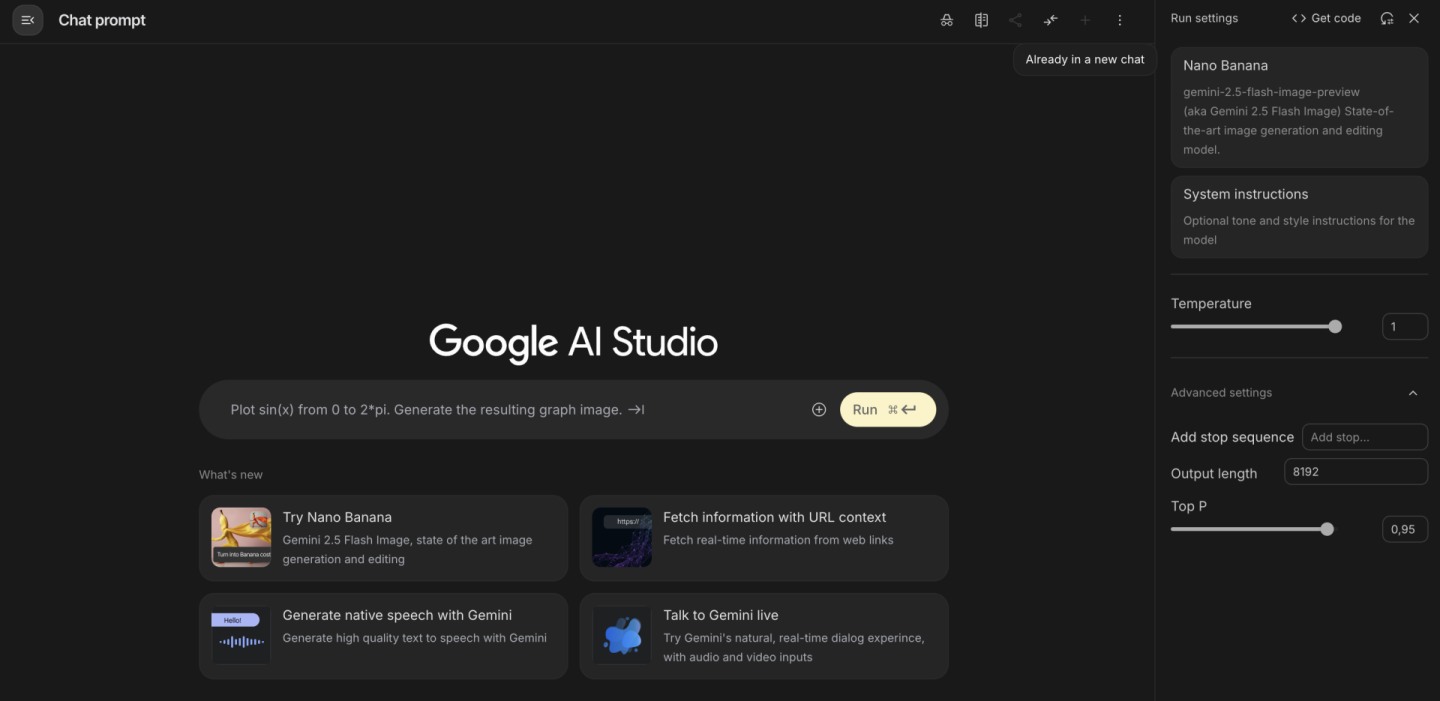The image size is (1440, 701).
Task: Click the Run settings heading text
Action: click(1204, 18)
